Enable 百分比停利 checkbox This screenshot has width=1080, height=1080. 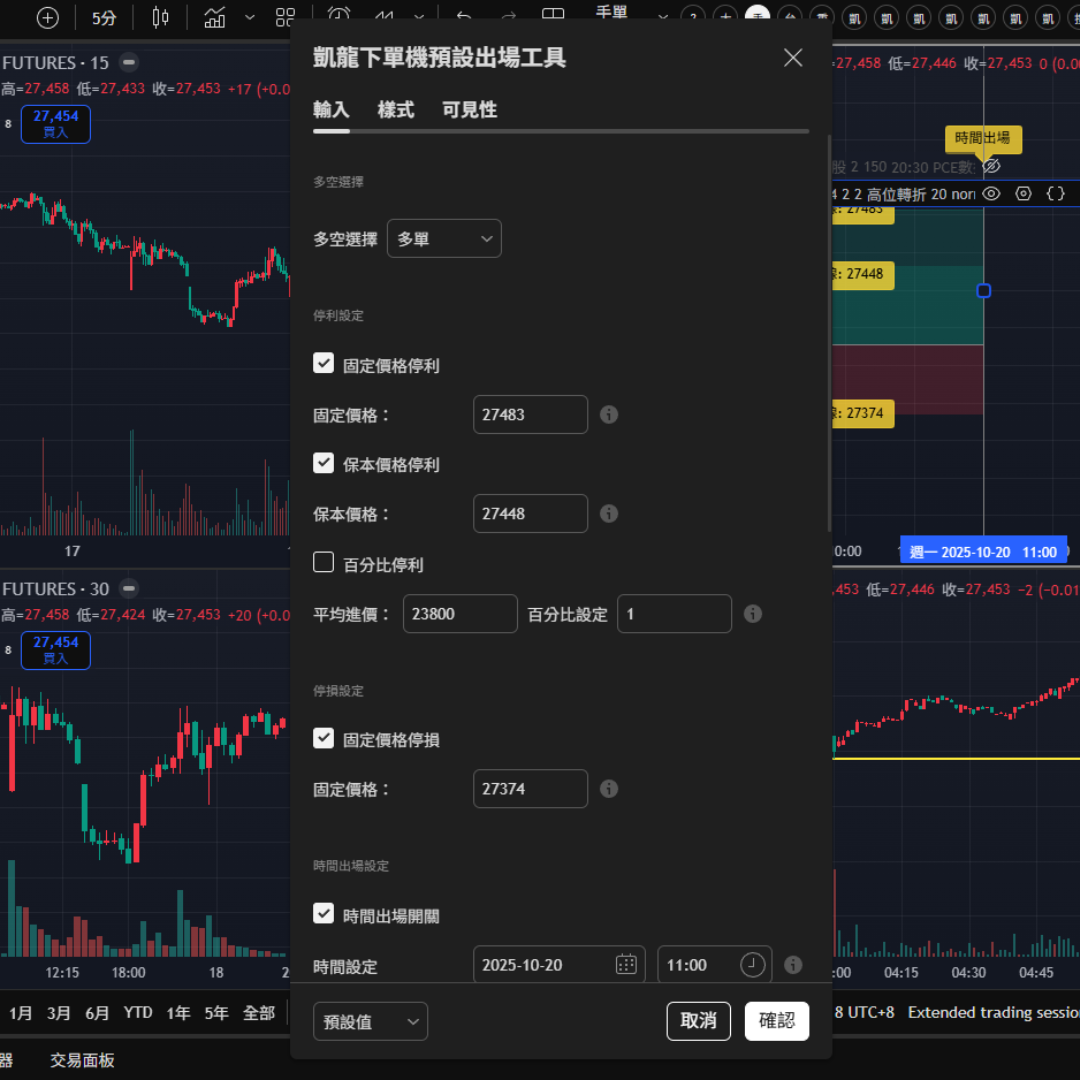coord(323,563)
